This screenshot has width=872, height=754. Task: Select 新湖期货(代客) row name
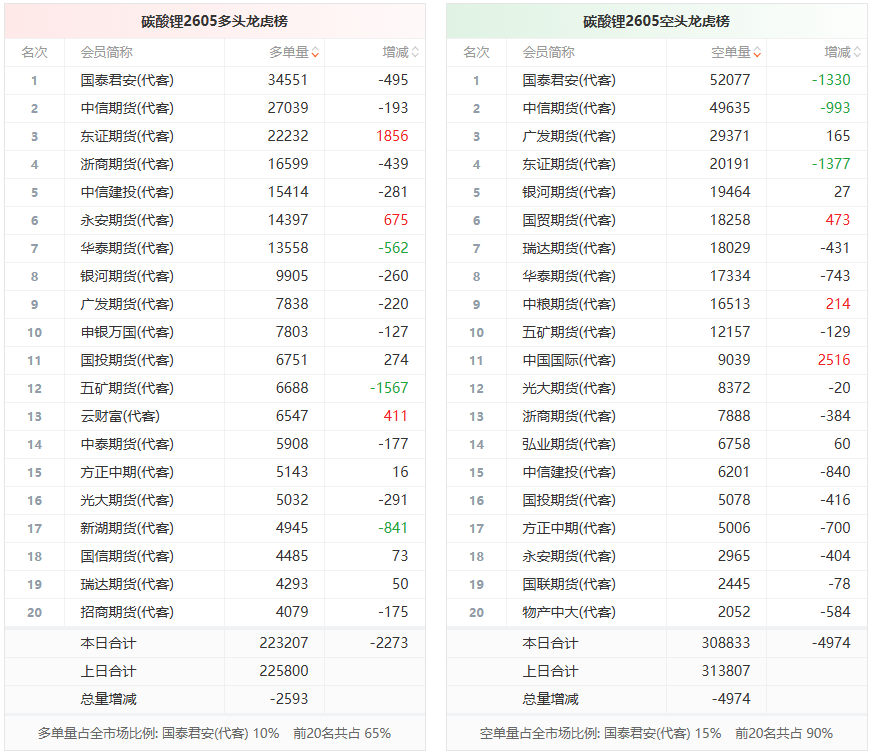127,528
